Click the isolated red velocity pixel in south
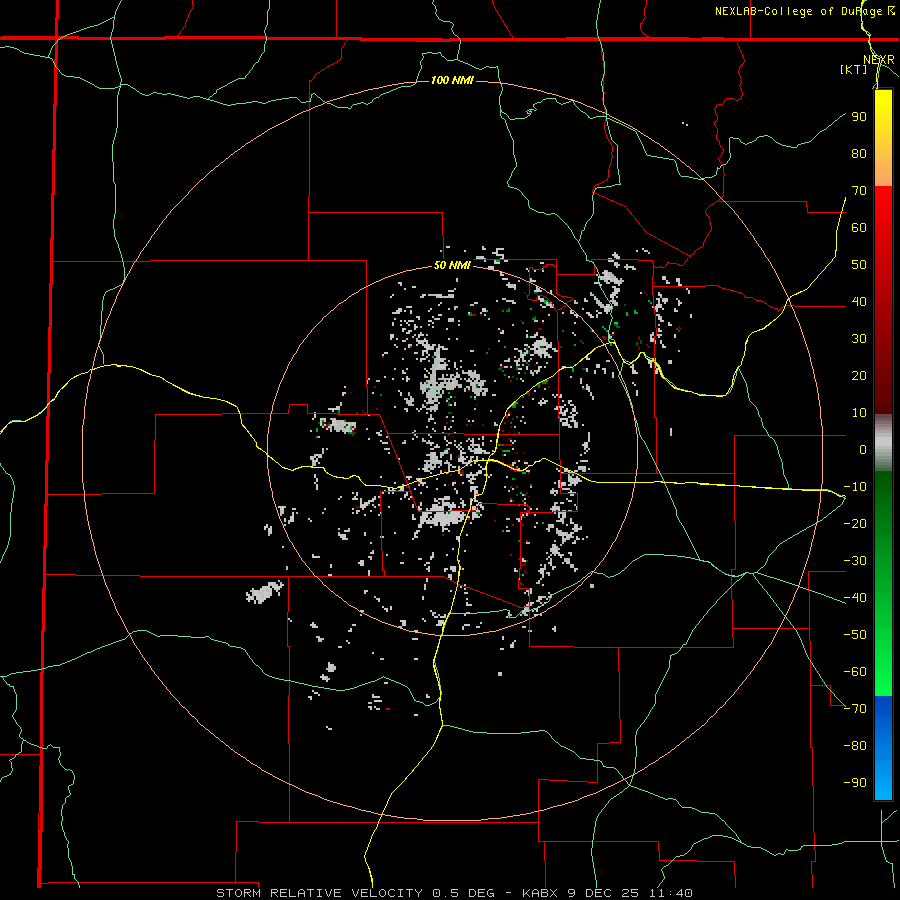900x900 pixels. [388, 709]
